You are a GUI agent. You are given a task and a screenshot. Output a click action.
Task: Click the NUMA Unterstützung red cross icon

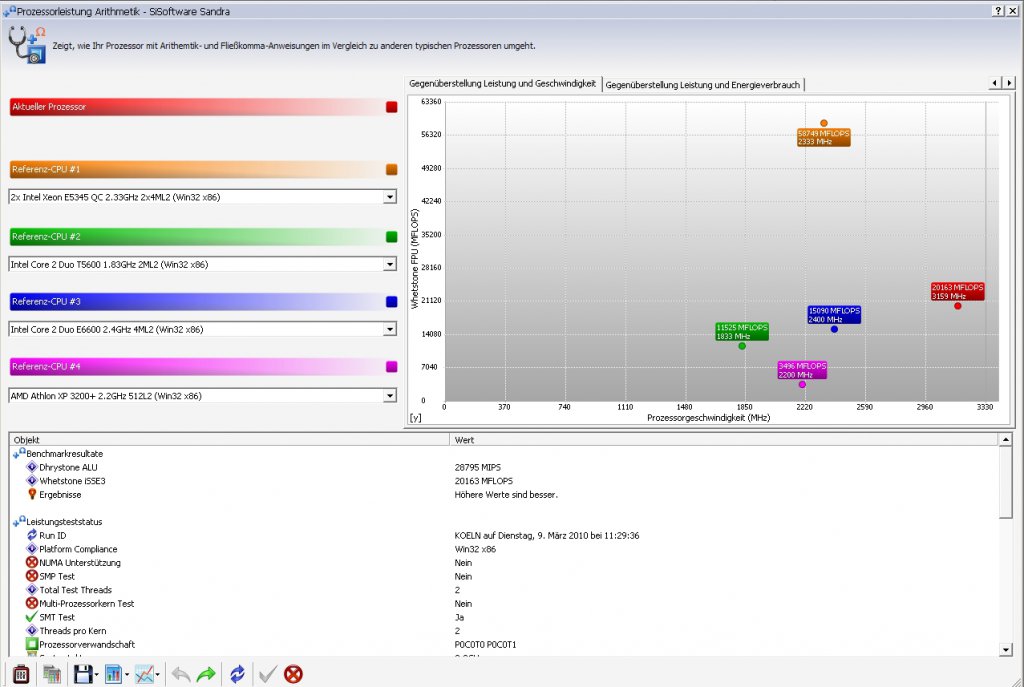(x=31, y=562)
